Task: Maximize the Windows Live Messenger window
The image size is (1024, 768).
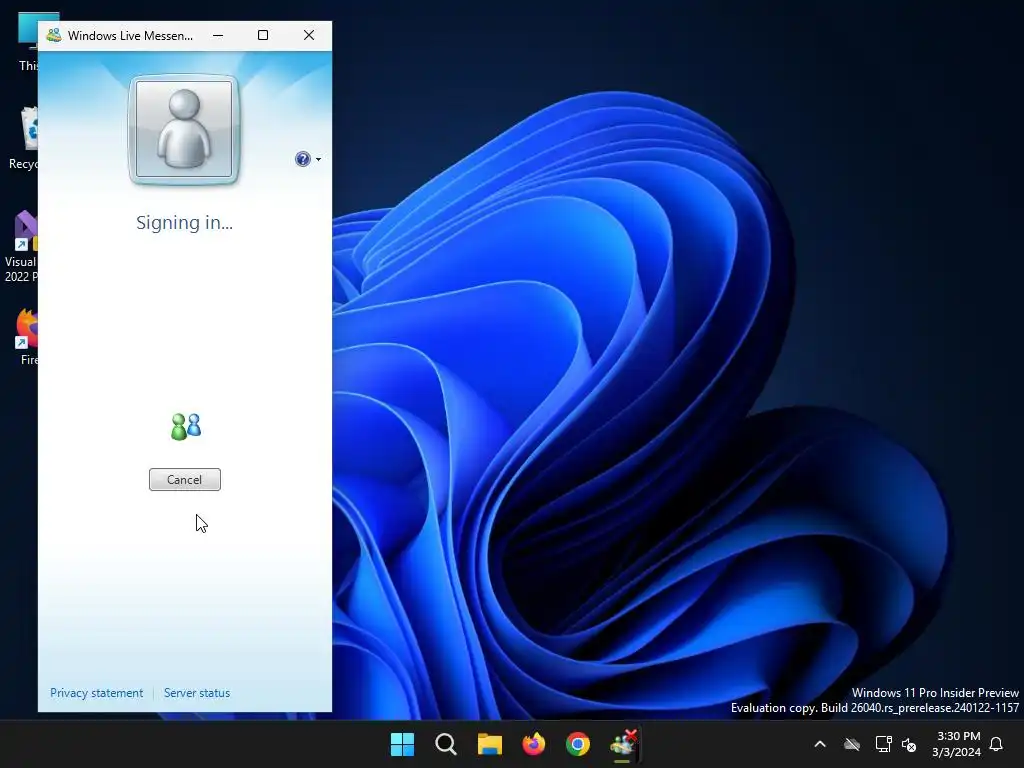Action: (263, 35)
